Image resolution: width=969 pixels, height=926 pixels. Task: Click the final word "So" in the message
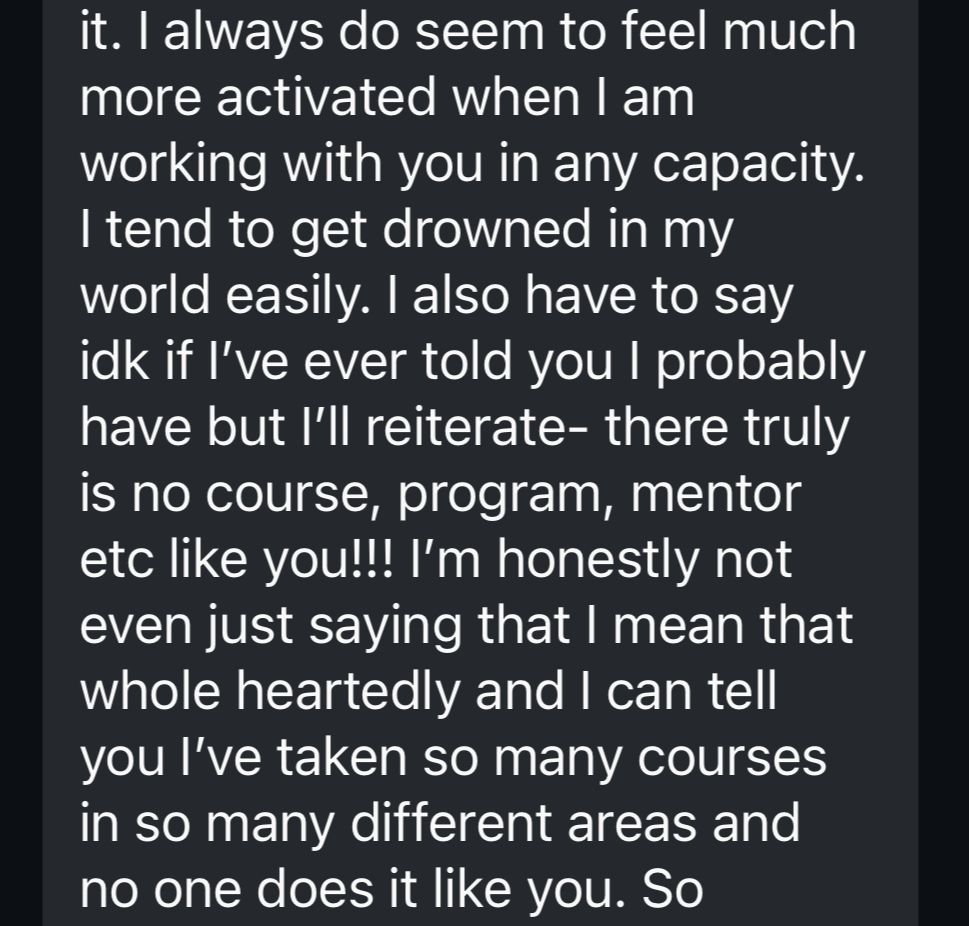[x=672, y=889]
